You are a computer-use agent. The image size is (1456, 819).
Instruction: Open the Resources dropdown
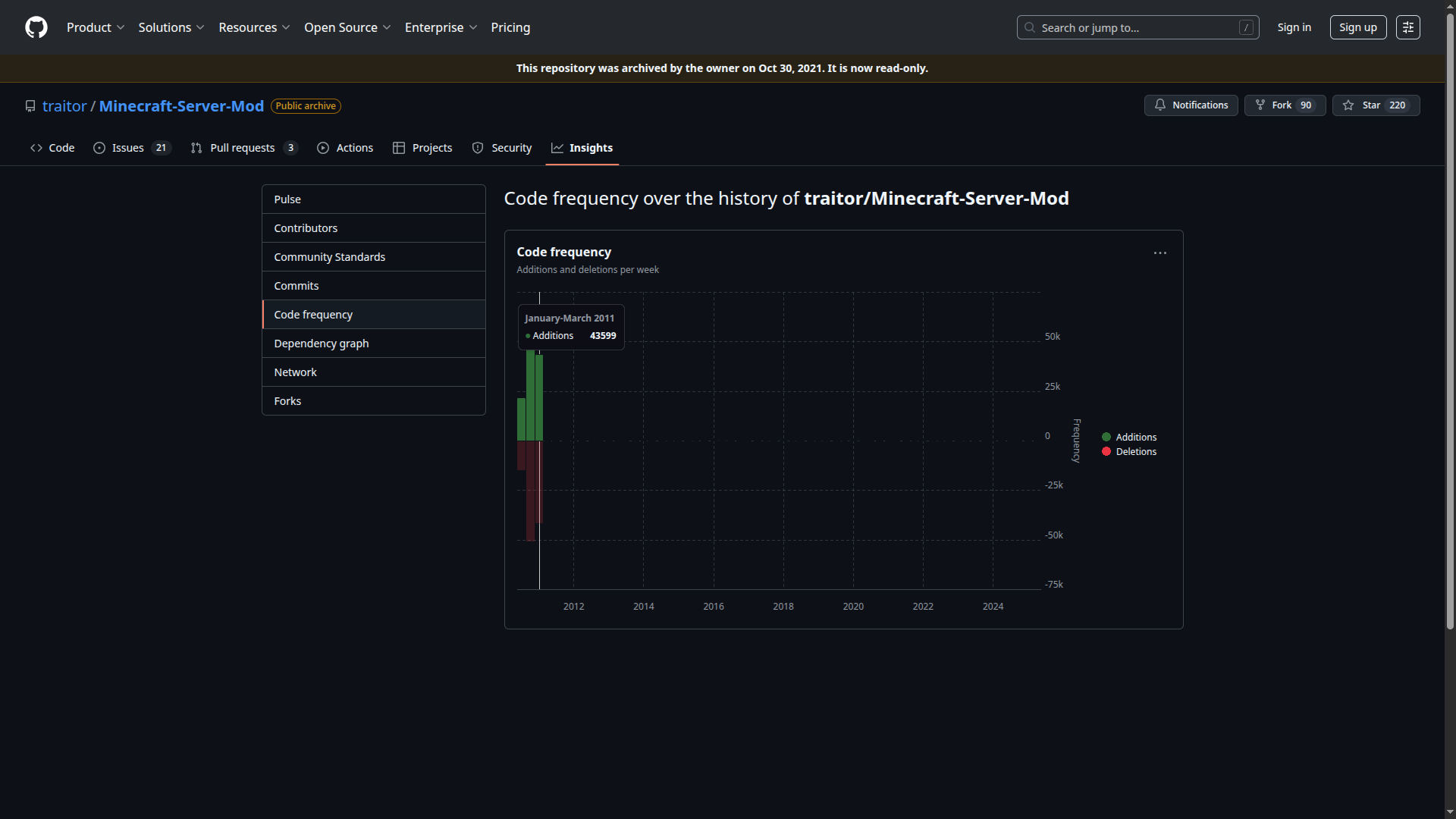click(254, 27)
